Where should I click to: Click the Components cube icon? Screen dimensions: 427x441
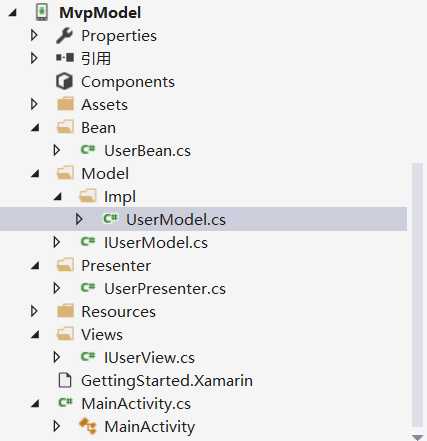tap(64, 81)
